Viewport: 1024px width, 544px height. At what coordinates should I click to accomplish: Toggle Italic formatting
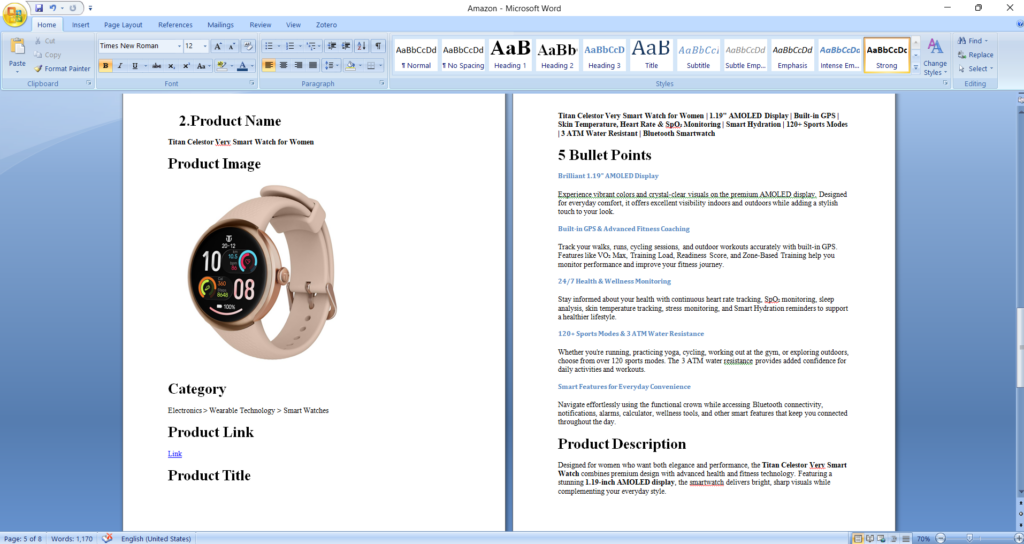point(120,66)
